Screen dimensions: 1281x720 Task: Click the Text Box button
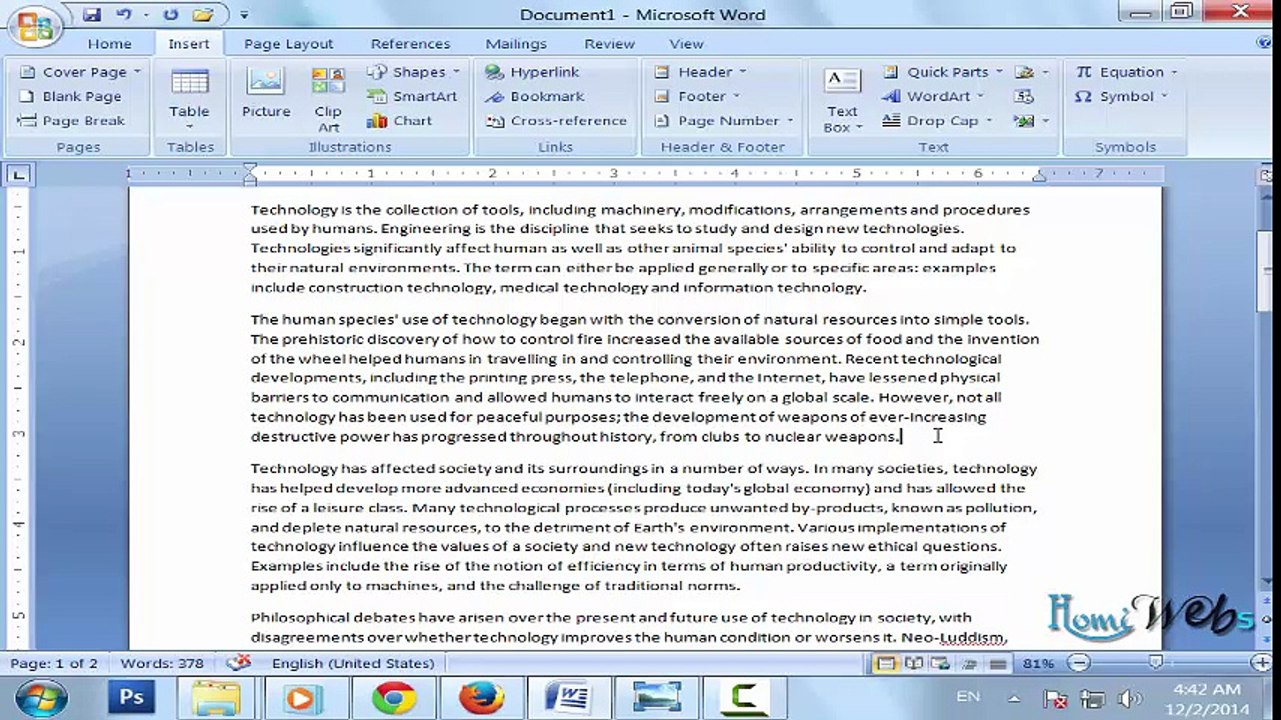click(x=842, y=100)
